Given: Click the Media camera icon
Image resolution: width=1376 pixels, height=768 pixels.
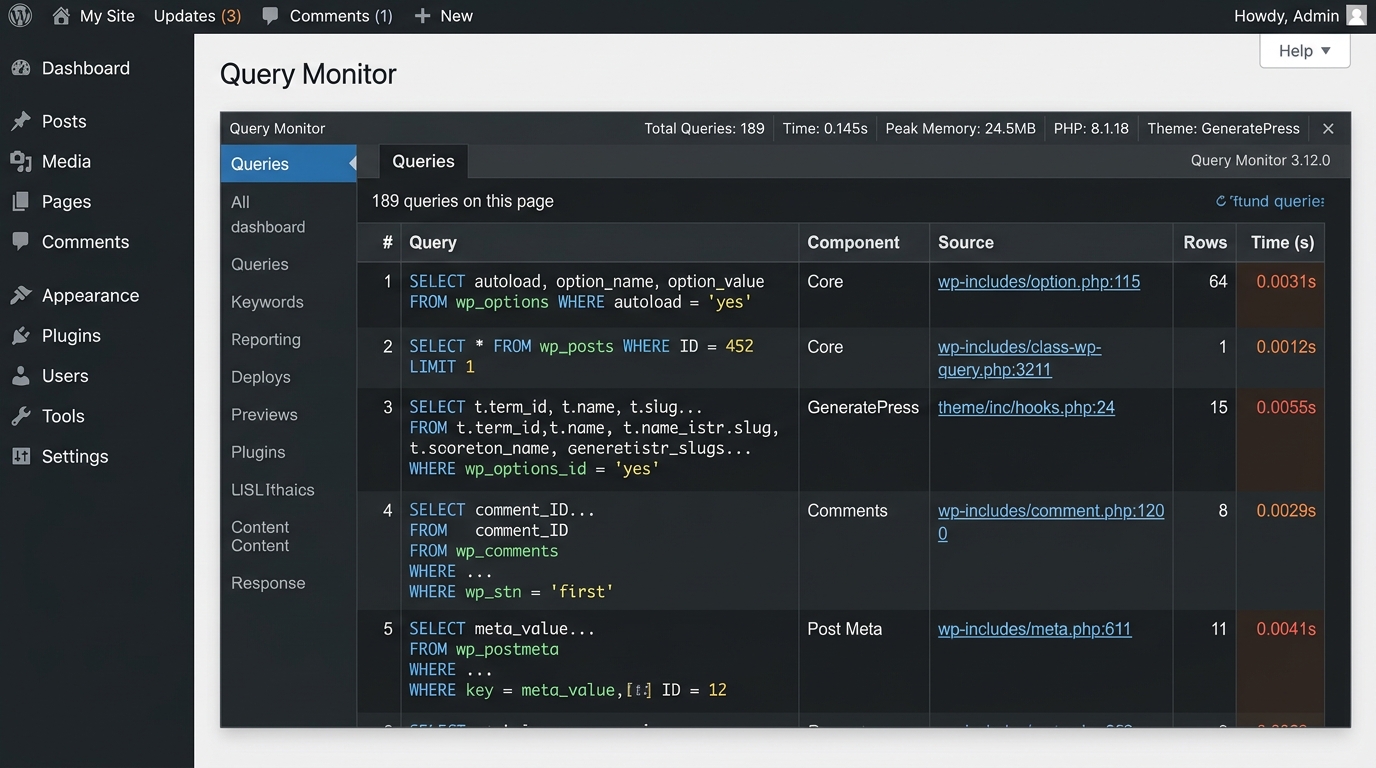Looking at the screenshot, I should coord(23,161).
